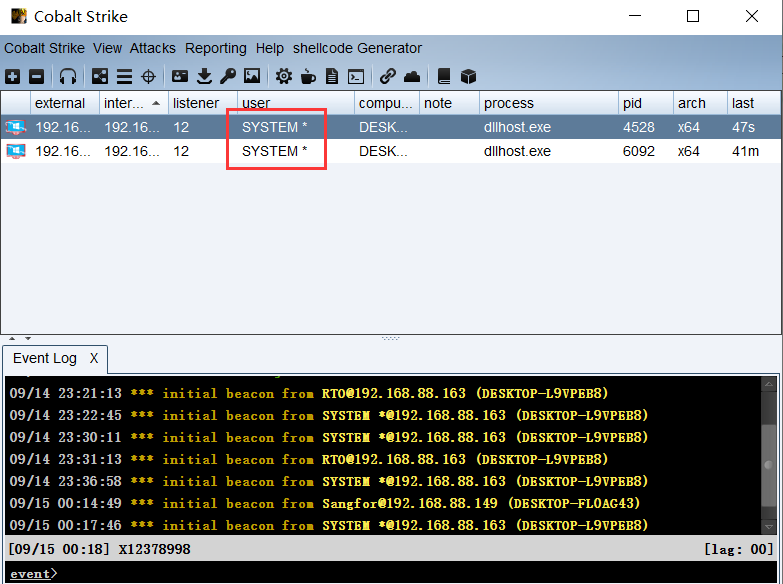Screen dimensions: 783x584
Task: Open the Screenshots picture icon
Action: [x=252, y=76]
